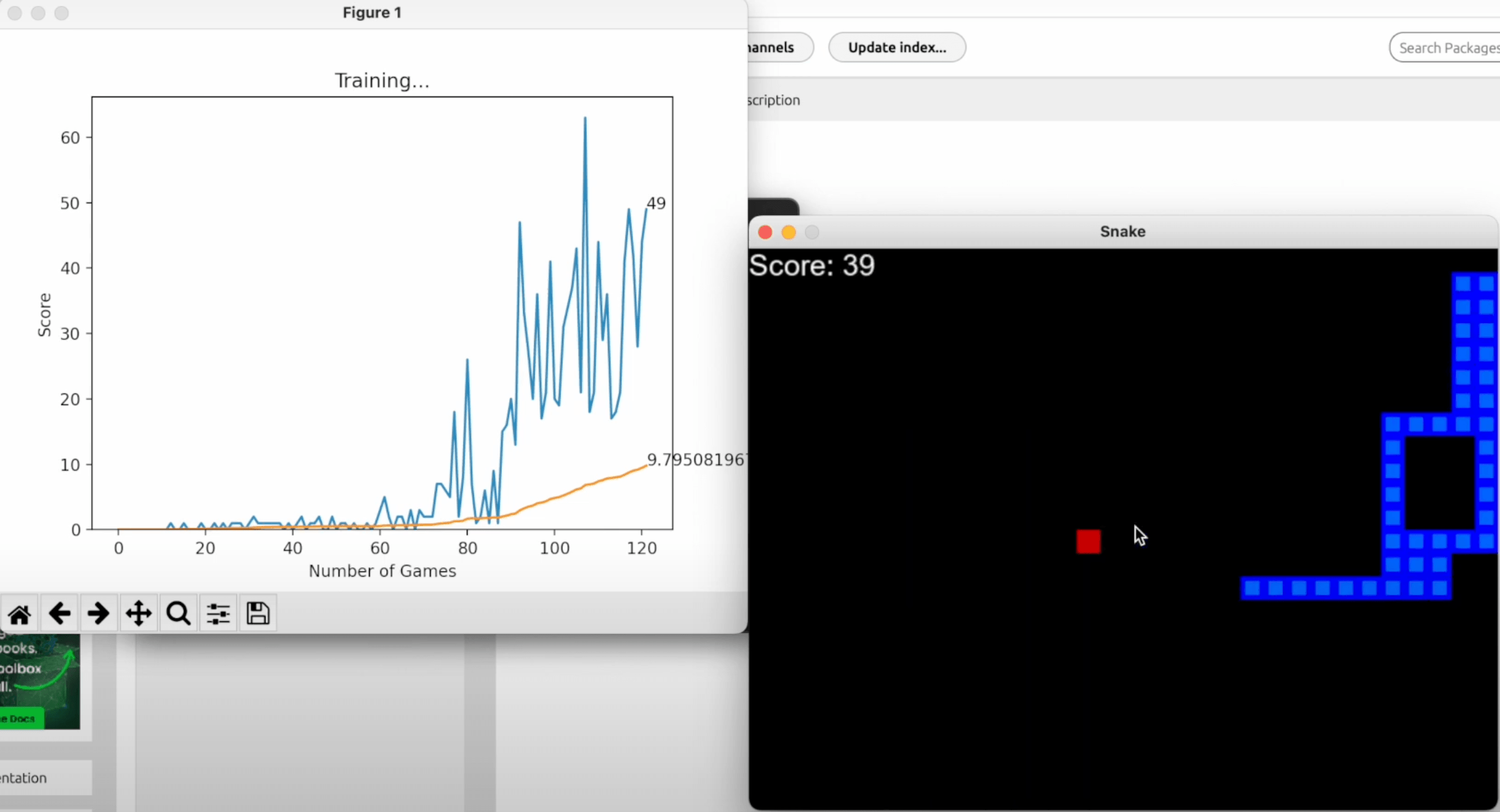
Task: Minimize the Snake window with the yellow button
Action: pyautogui.click(x=788, y=232)
